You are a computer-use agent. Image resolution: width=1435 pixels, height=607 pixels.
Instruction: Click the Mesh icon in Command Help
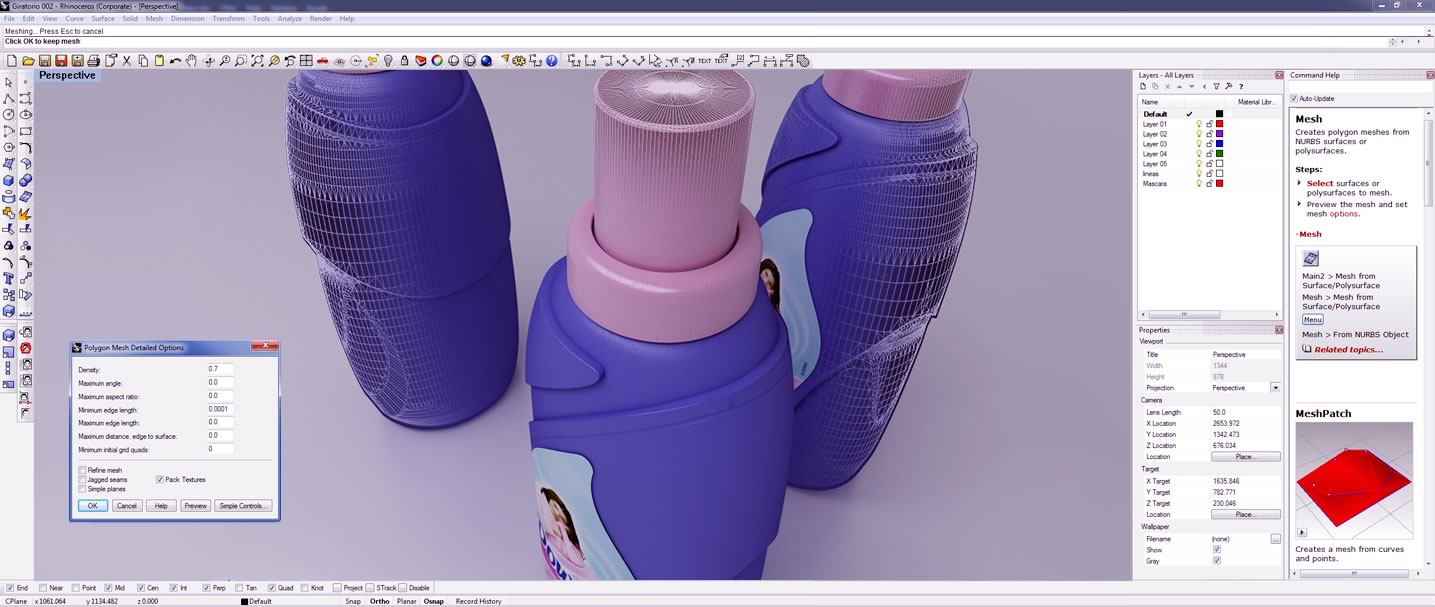tap(1311, 259)
